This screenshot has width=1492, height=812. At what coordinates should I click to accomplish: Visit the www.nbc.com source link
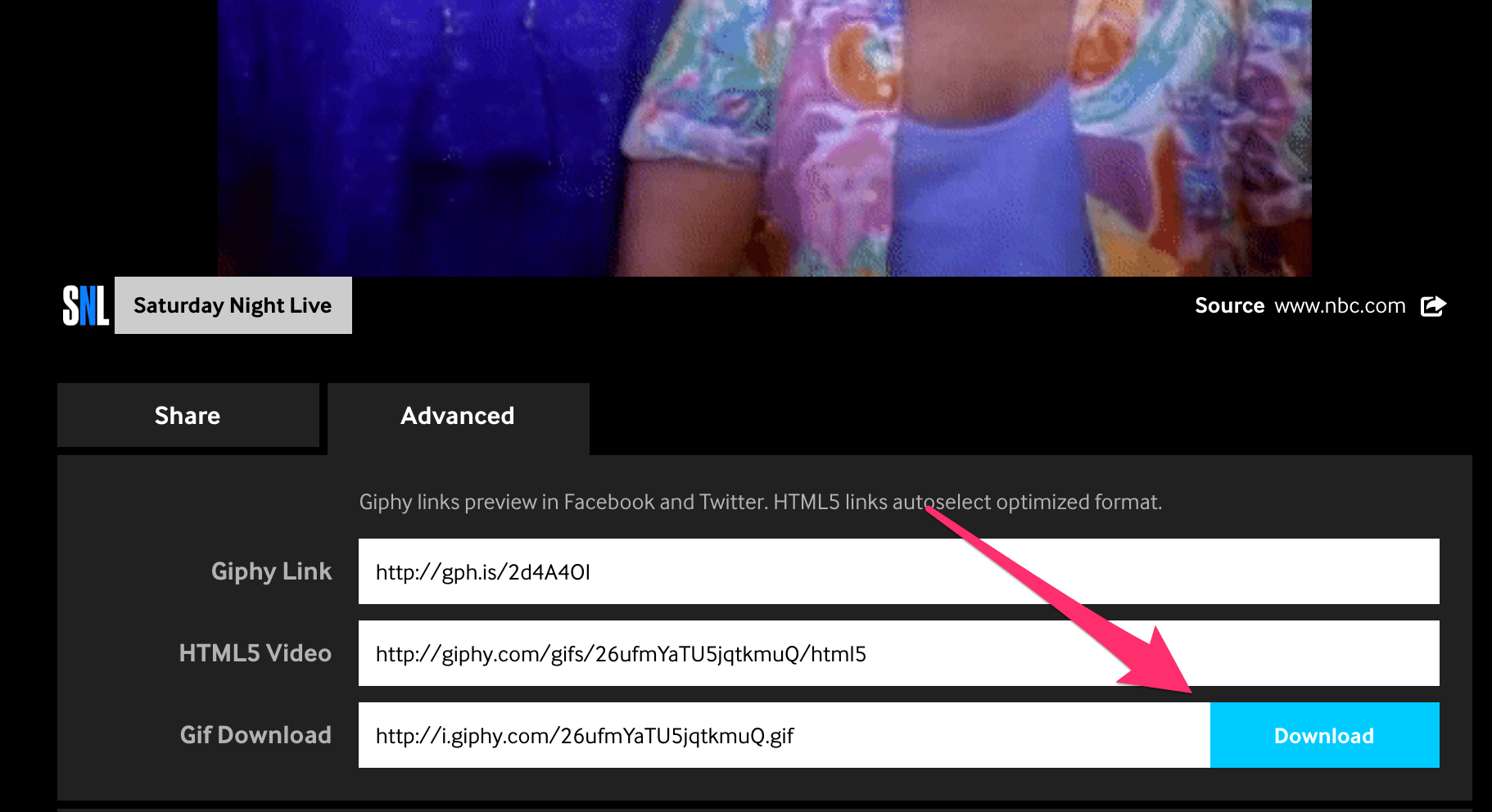click(1340, 306)
